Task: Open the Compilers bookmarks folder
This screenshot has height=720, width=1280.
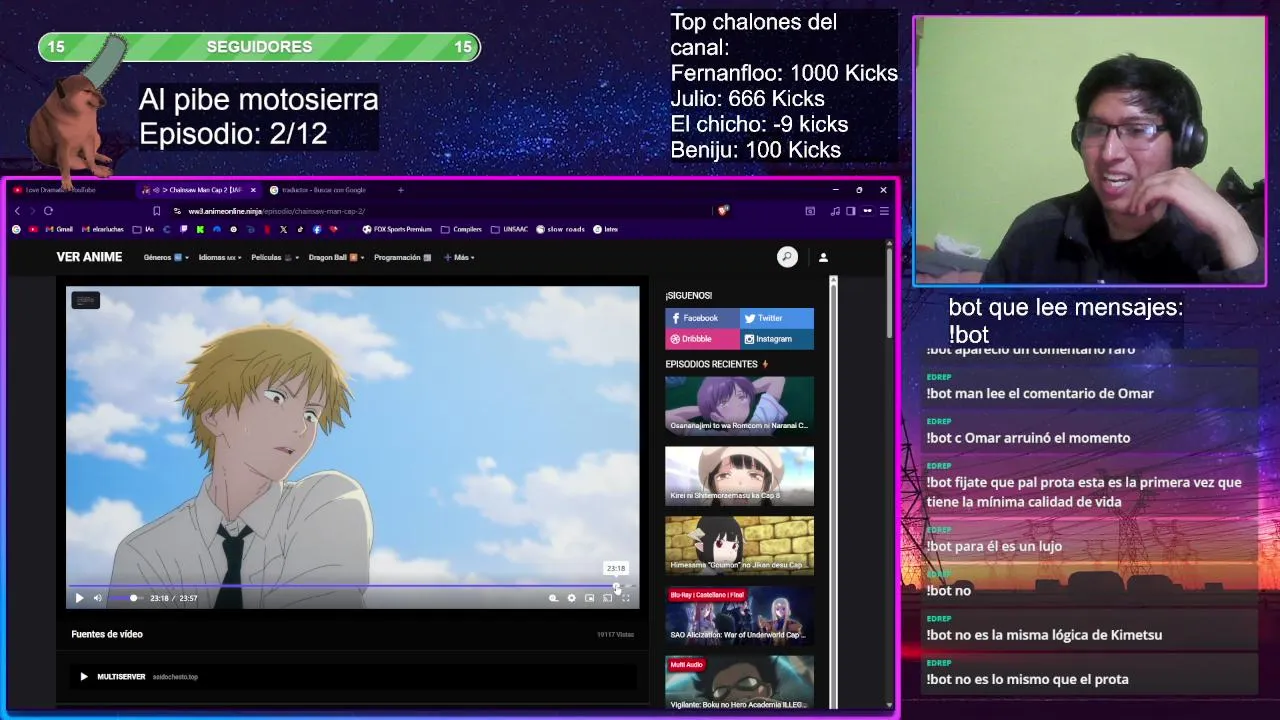Action: [461, 229]
